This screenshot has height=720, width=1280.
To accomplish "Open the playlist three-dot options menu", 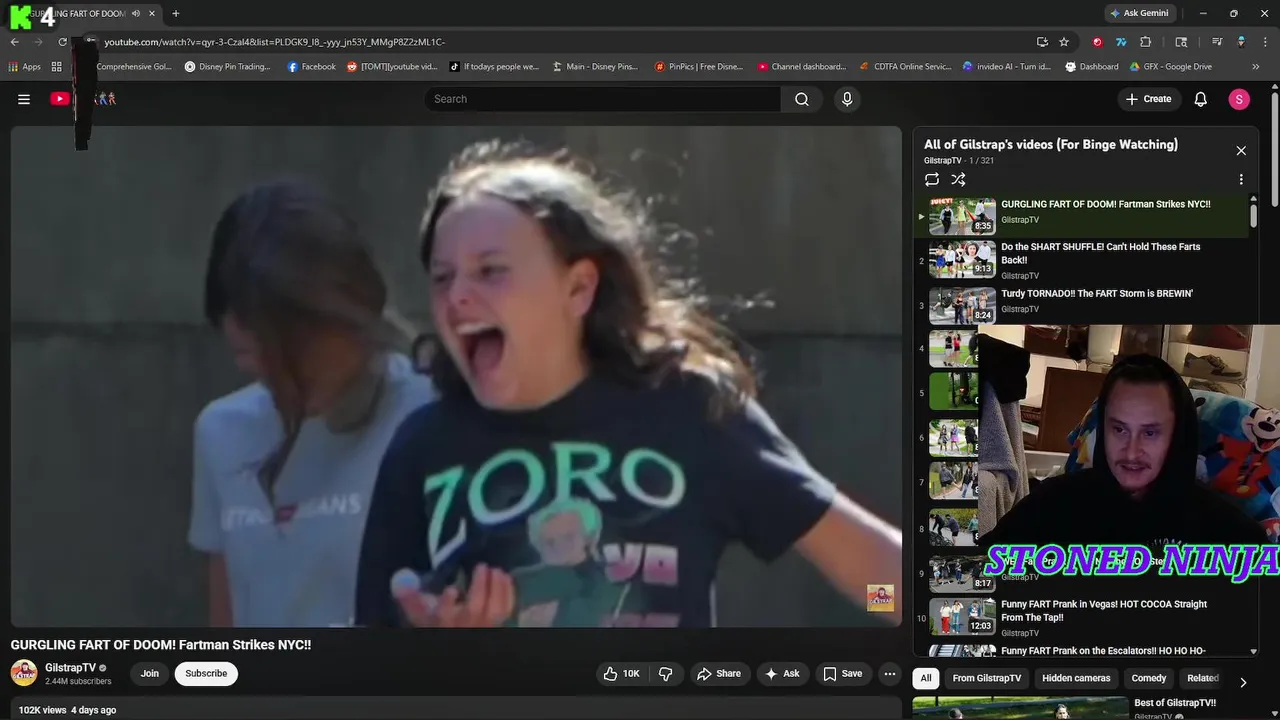I will (x=1241, y=180).
